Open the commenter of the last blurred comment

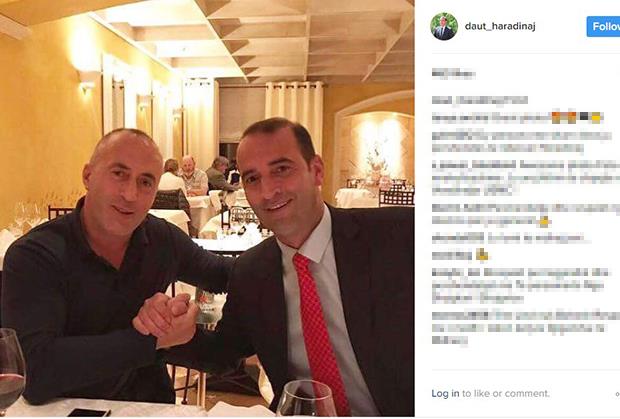[x=460, y=315]
